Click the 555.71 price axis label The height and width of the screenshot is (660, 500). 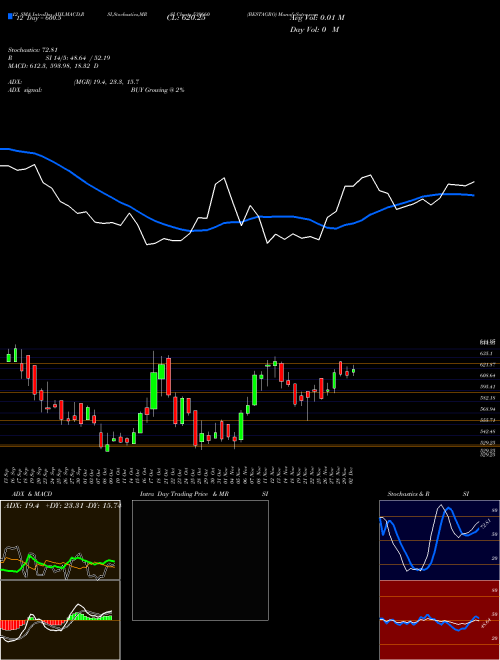tap(488, 420)
